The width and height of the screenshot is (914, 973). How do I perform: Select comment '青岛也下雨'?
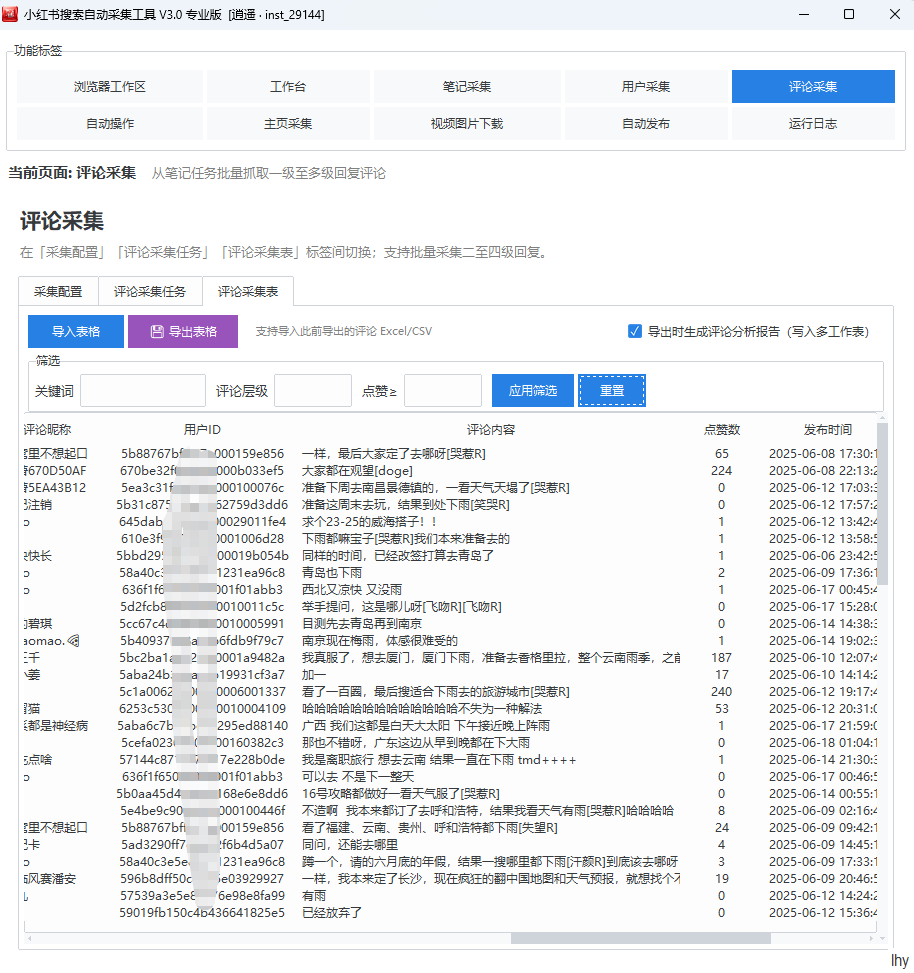coord(331,572)
